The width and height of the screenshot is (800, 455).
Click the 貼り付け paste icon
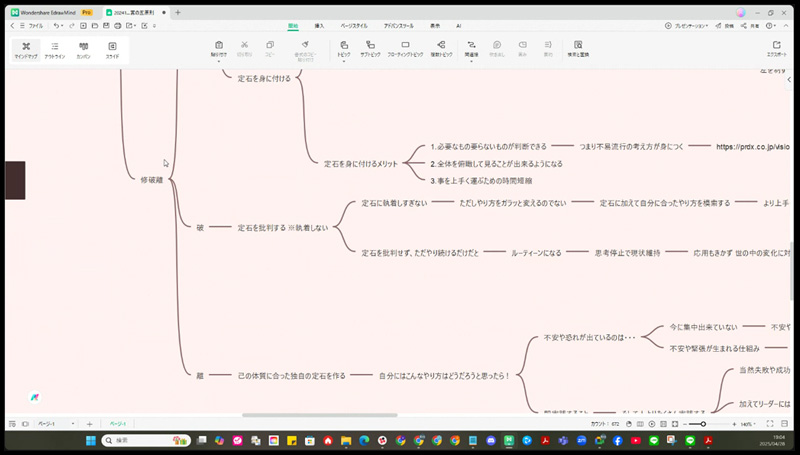[218, 47]
